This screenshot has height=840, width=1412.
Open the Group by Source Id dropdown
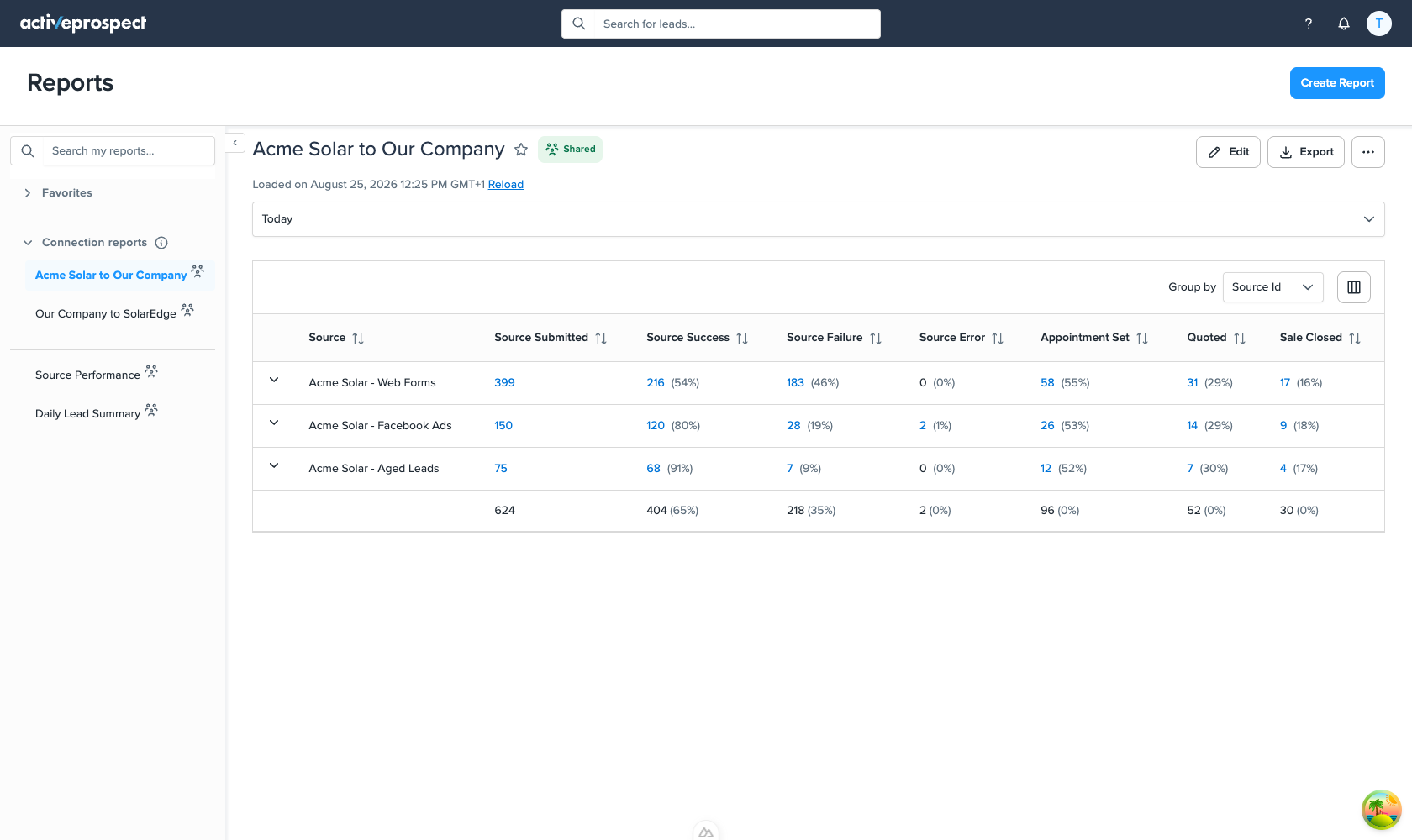1273,287
